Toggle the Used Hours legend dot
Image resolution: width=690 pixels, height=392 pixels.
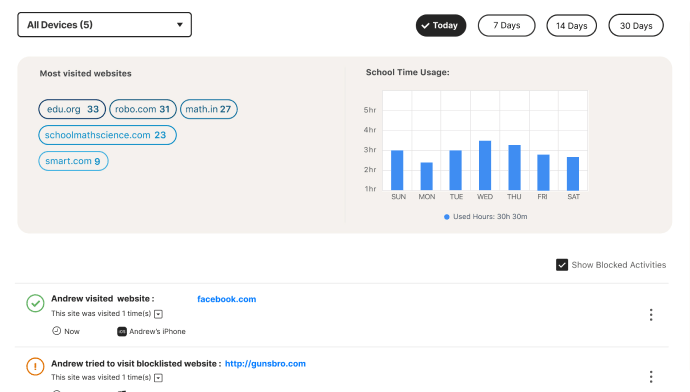click(x=447, y=217)
